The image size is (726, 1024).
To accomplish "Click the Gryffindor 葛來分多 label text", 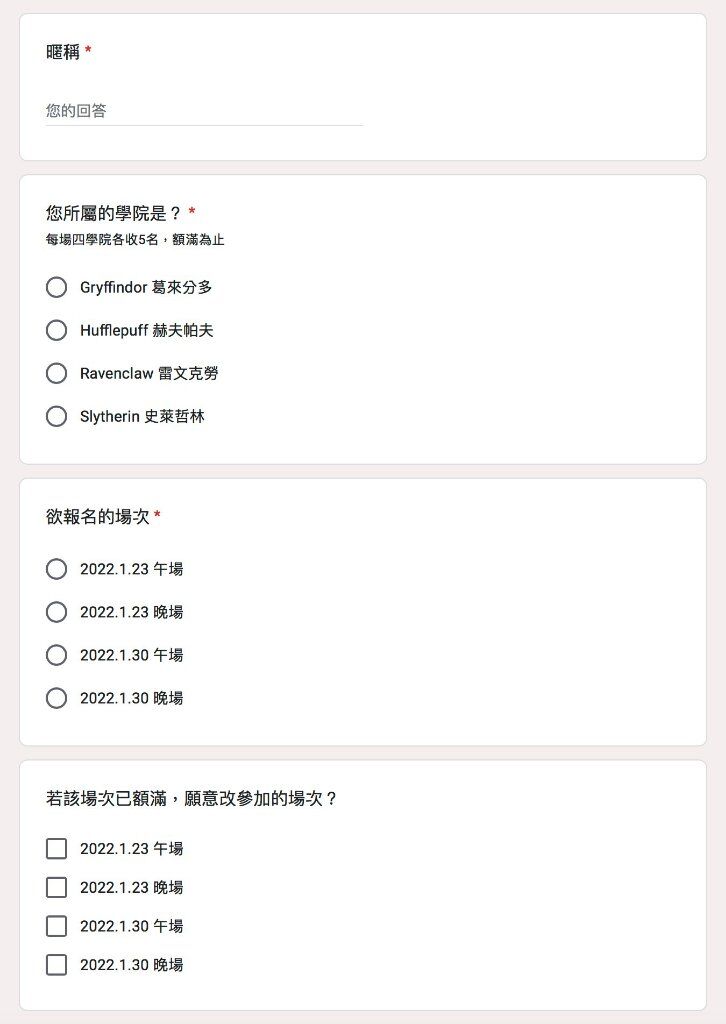I will point(146,287).
